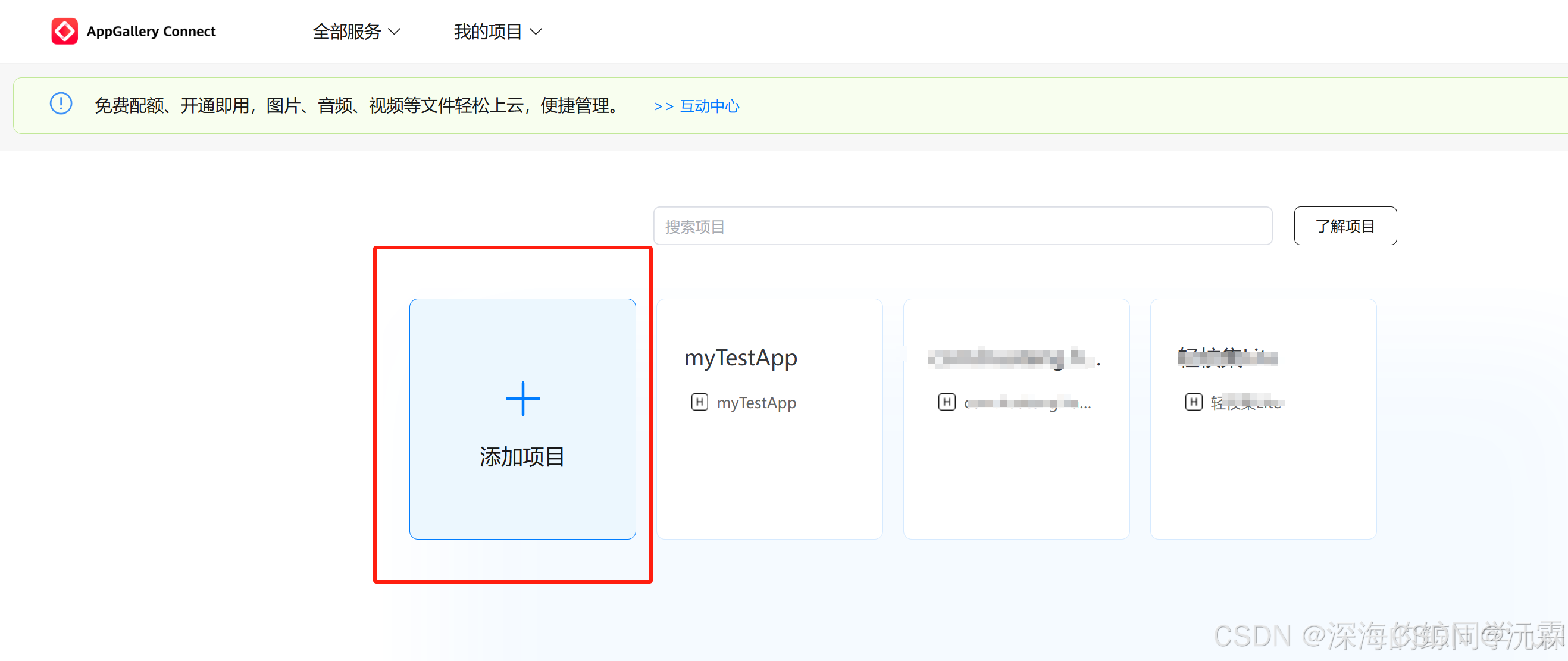Follow the 互动中心 link
The width and height of the screenshot is (1568, 661).
[709, 106]
